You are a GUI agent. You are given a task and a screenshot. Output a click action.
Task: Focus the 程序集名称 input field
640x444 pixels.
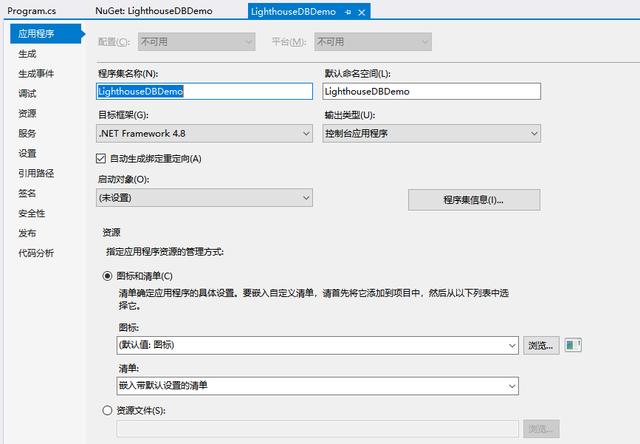click(x=204, y=91)
